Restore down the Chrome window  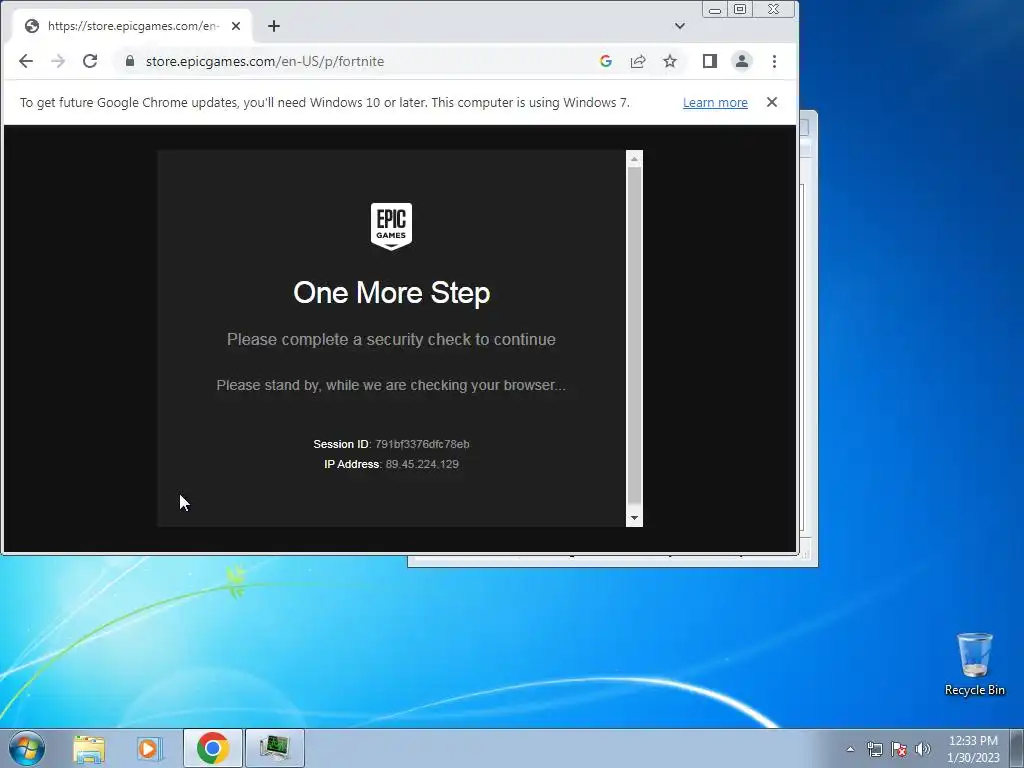click(x=740, y=9)
